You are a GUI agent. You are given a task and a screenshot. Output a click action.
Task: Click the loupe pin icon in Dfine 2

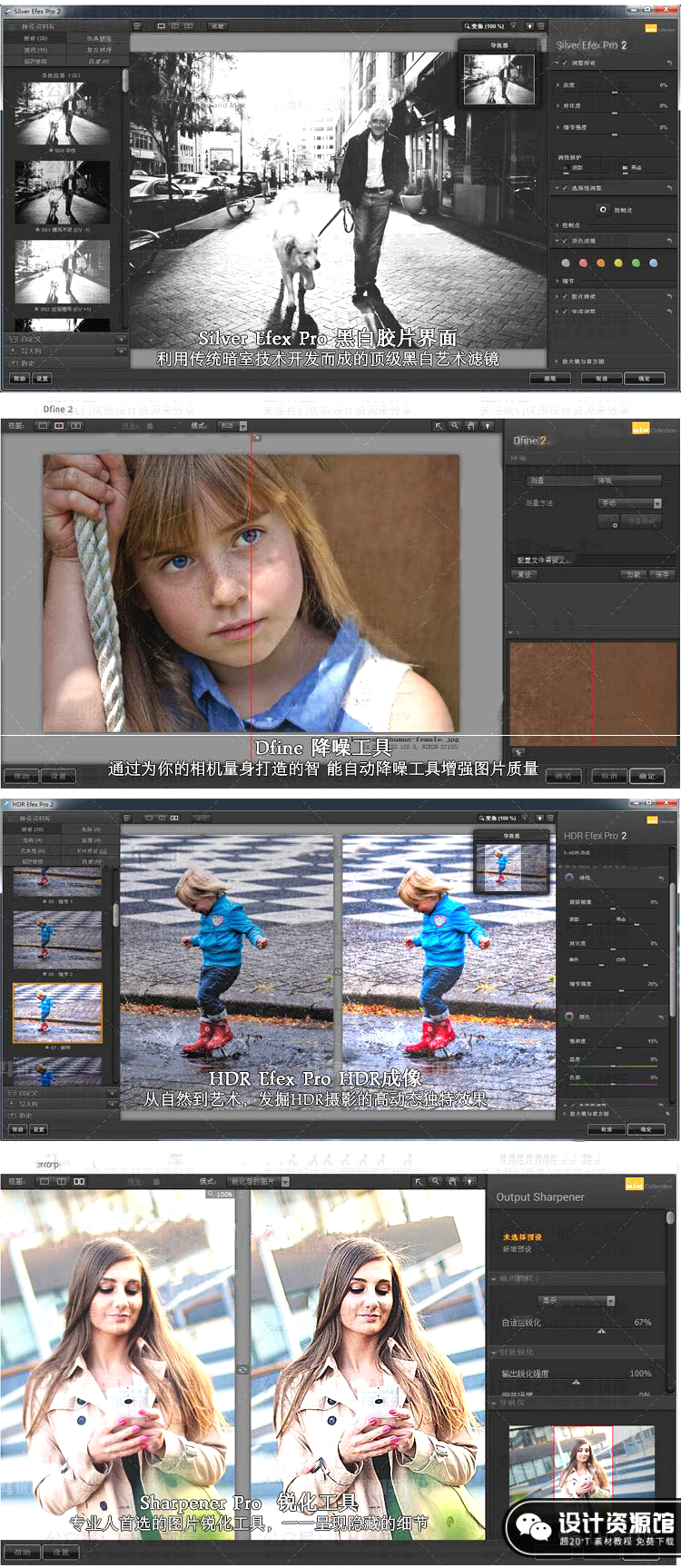coord(518,753)
